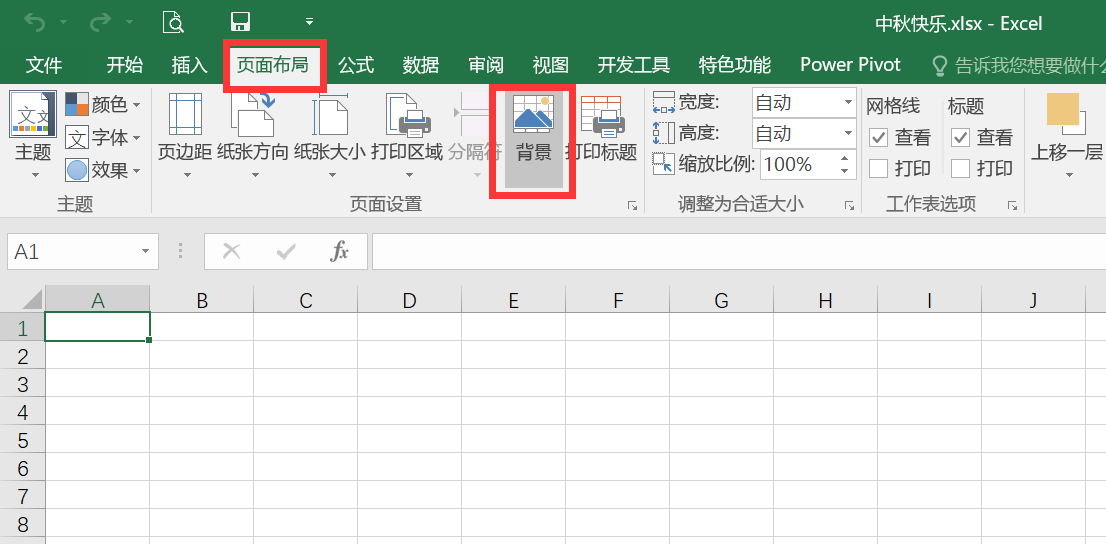Select row 5 header
The width and height of the screenshot is (1106, 544).
[23, 440]
